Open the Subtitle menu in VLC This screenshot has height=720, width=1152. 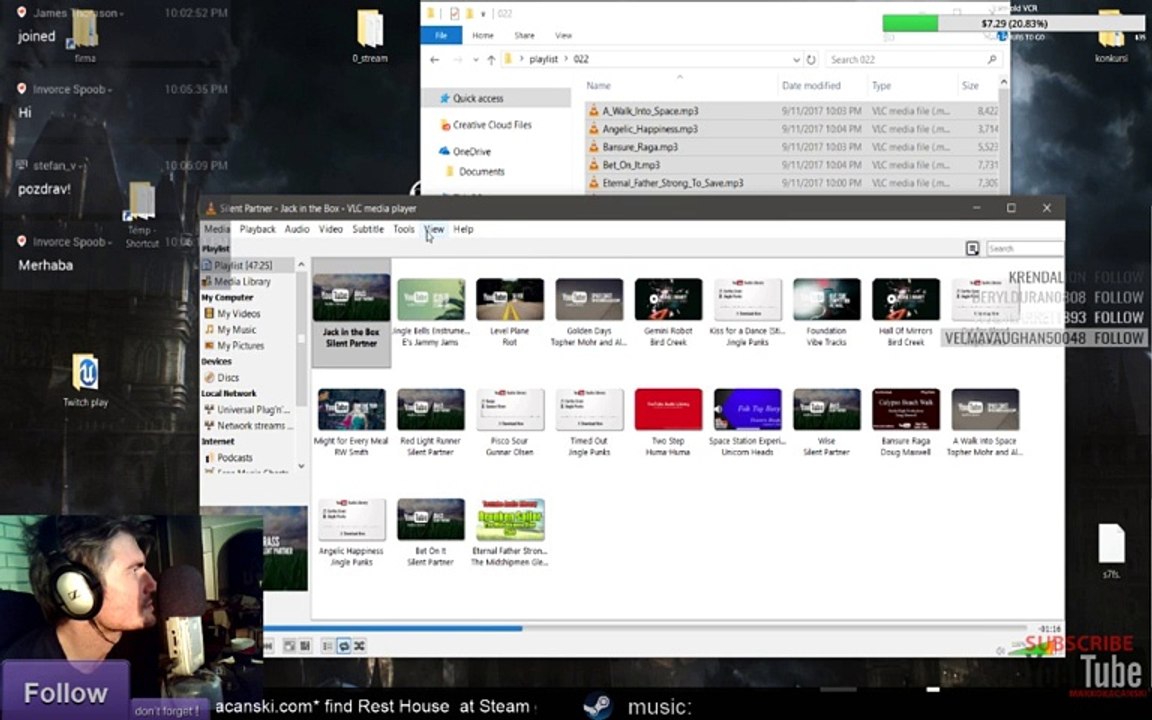pos(368,229)
